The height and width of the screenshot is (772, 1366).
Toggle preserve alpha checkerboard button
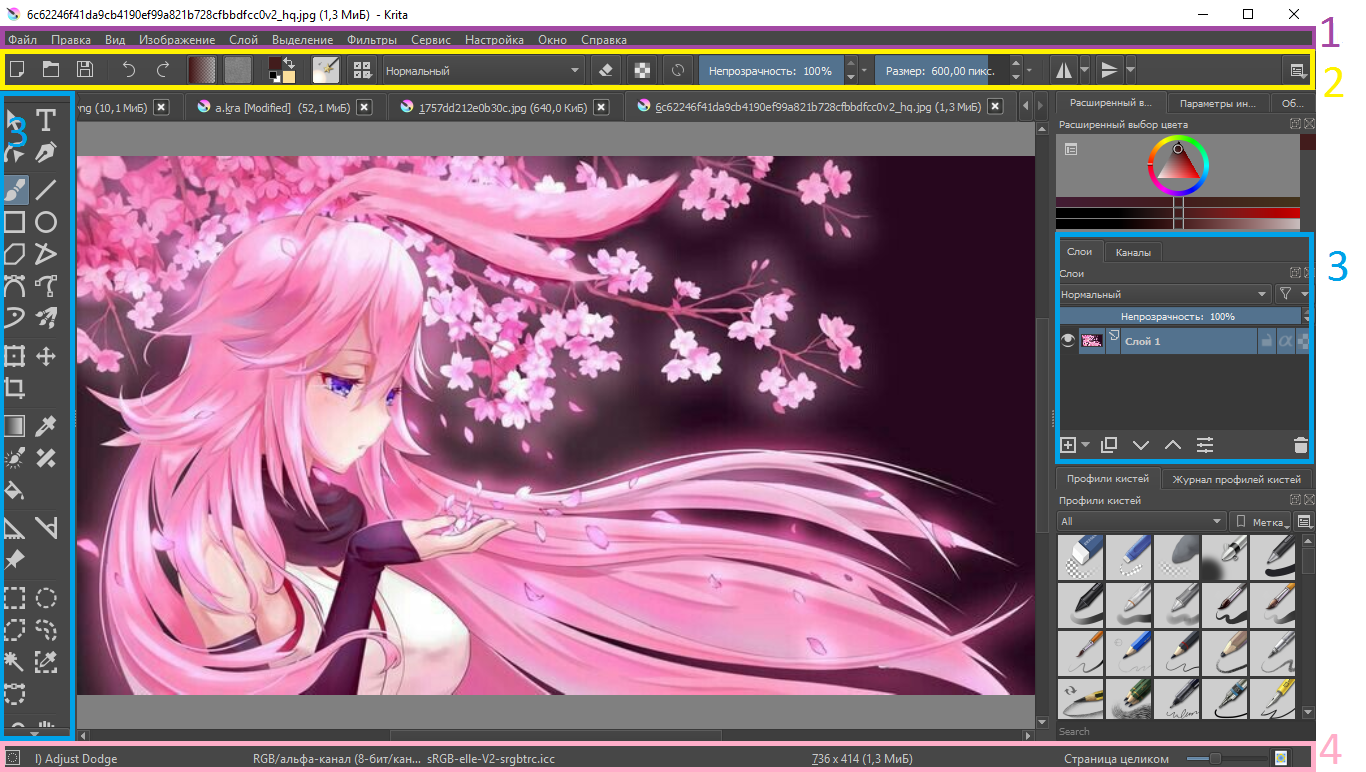click(x=642, y=70)
